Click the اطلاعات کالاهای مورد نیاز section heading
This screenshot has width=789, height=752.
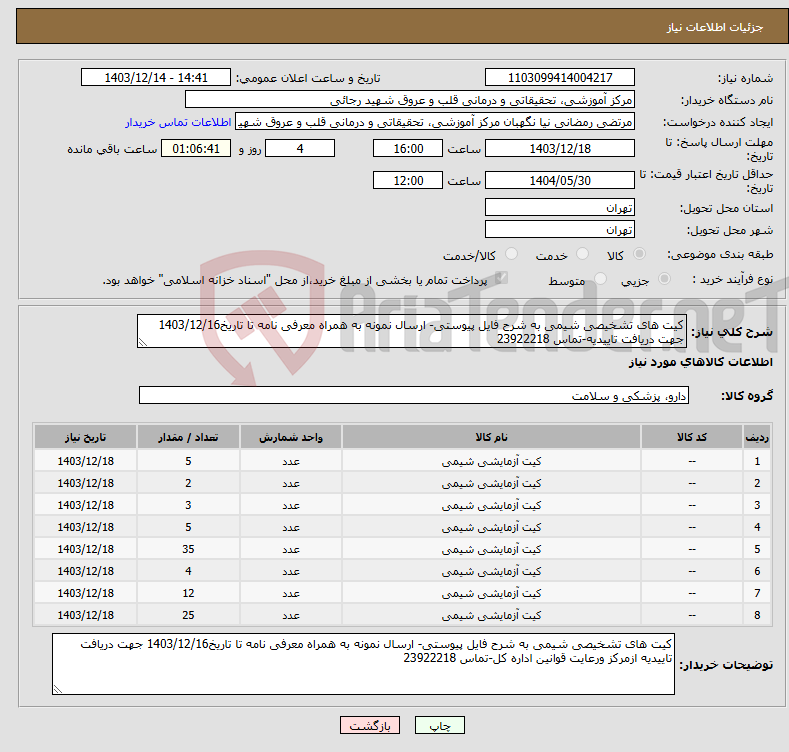[700, 362]
